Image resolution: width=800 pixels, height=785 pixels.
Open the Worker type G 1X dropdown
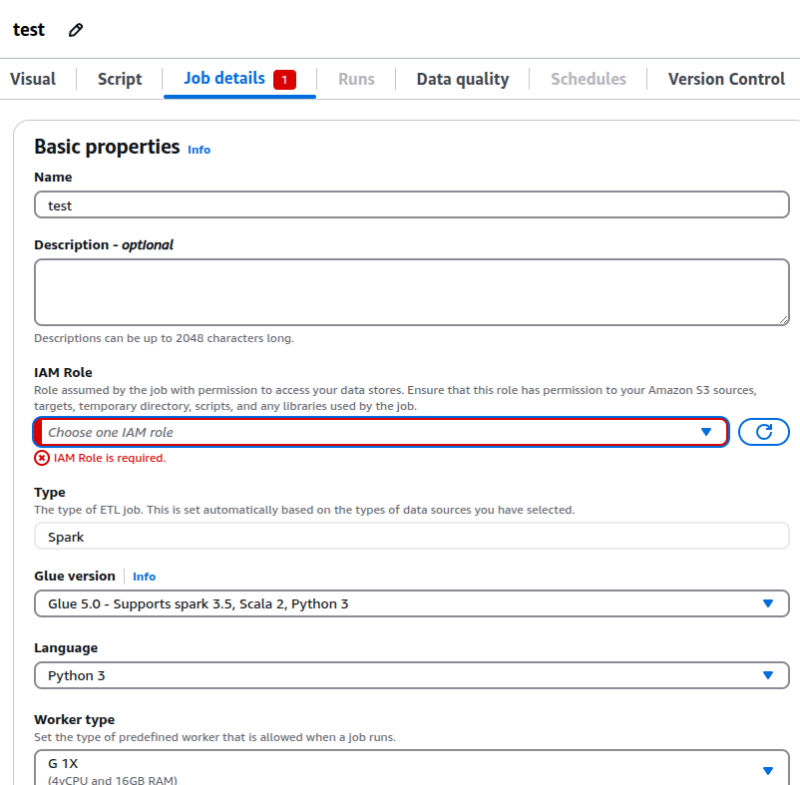pos(411,770)
